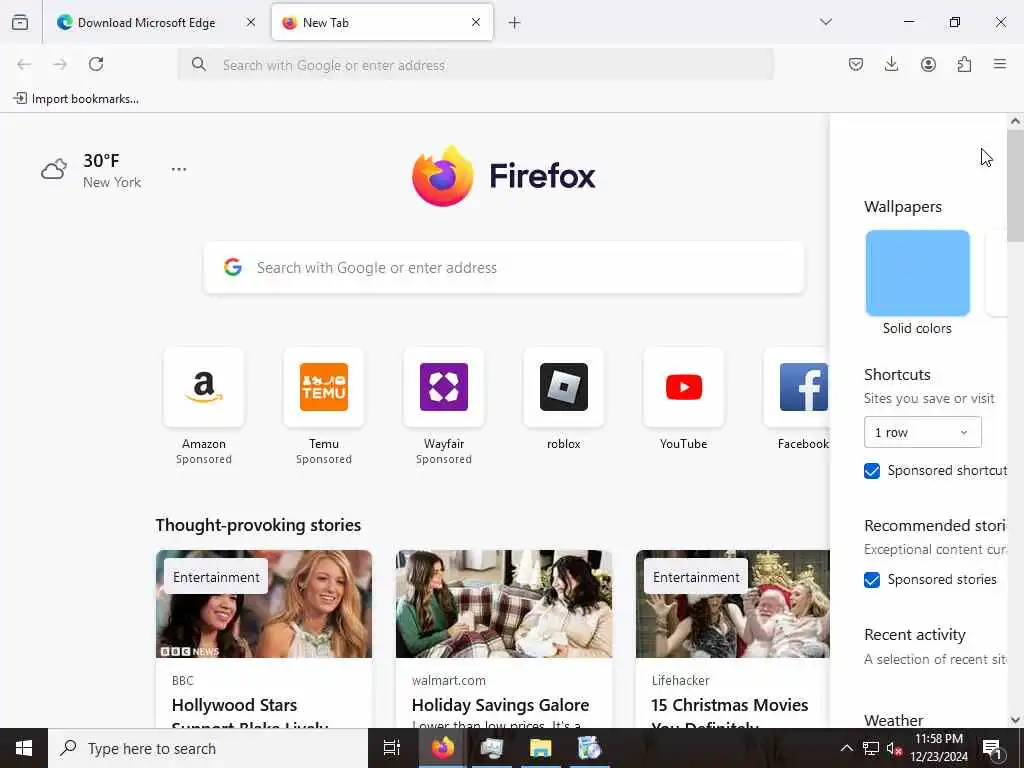Go back with the back arrow

[24, 64]
